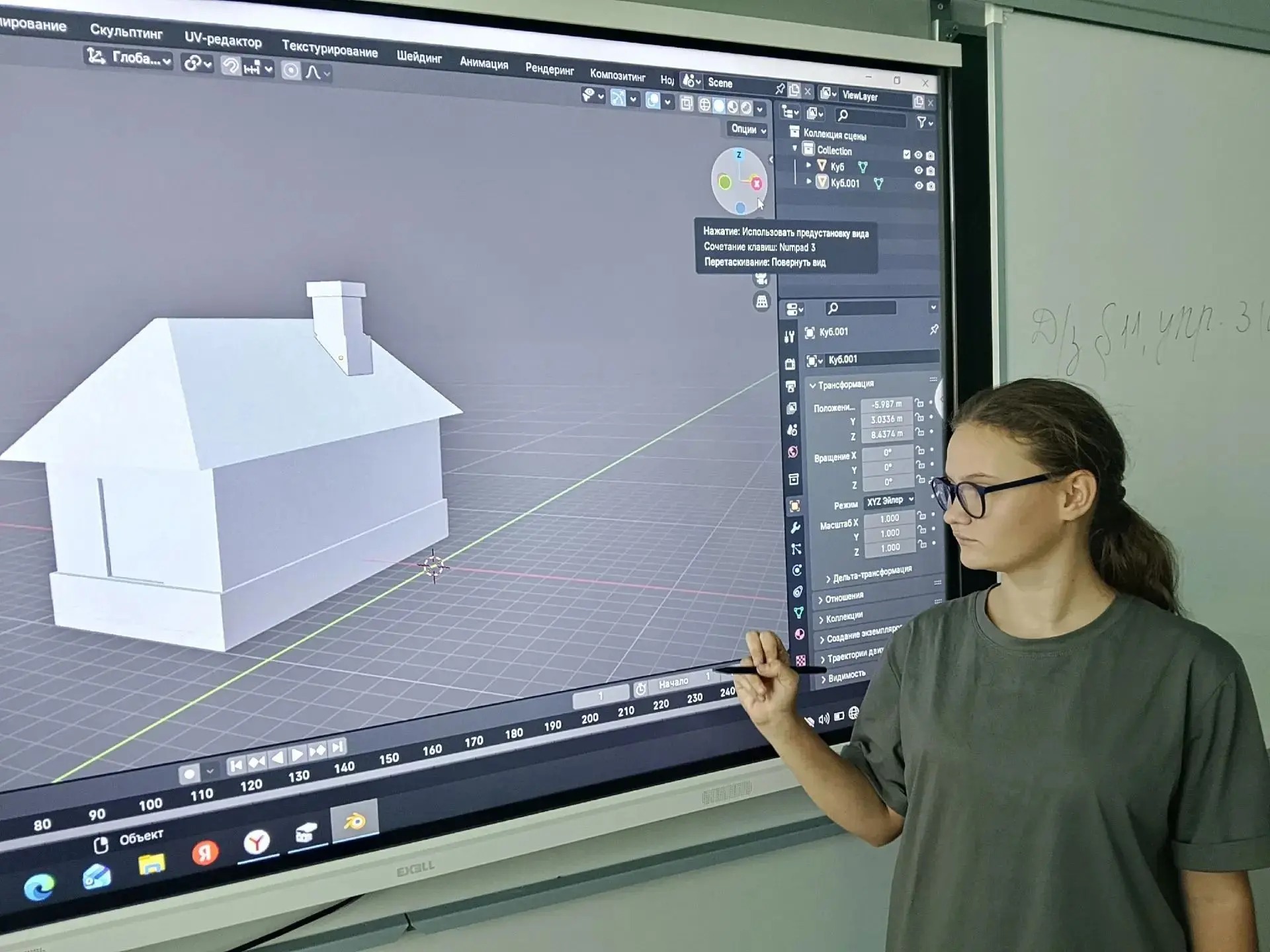Viewport: 1270px width, 952px height.
Task: Switch to UV-редактор workspace tab
Action: [223, 40]
